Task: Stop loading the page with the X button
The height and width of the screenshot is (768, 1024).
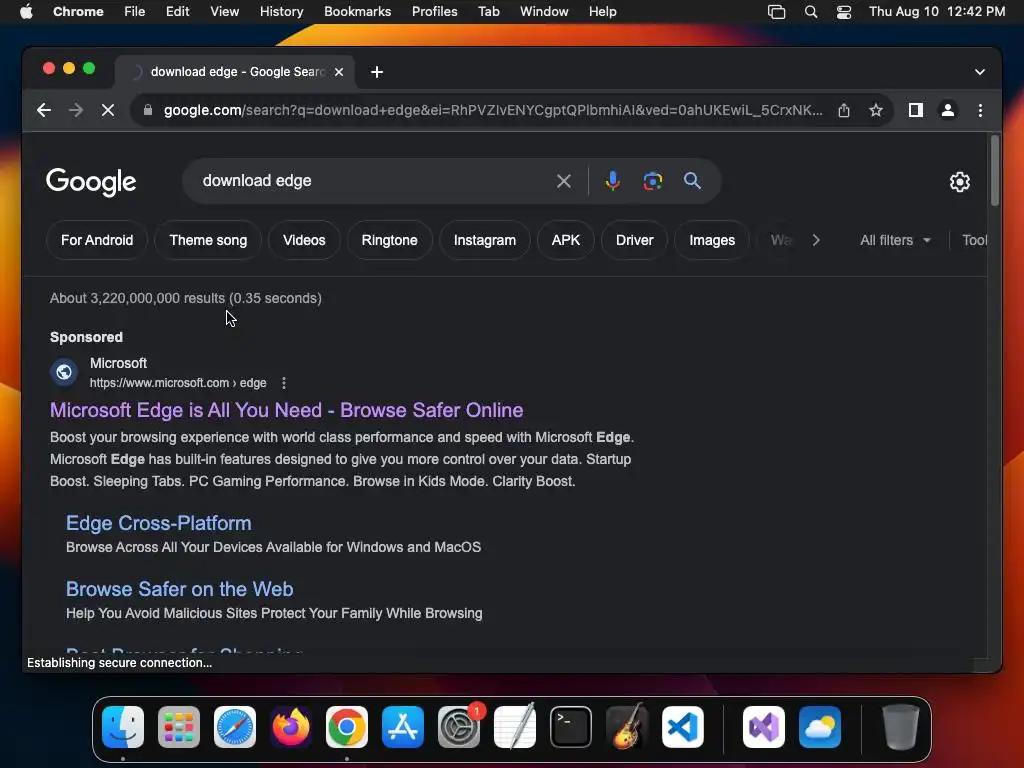Action: (108, 110)
